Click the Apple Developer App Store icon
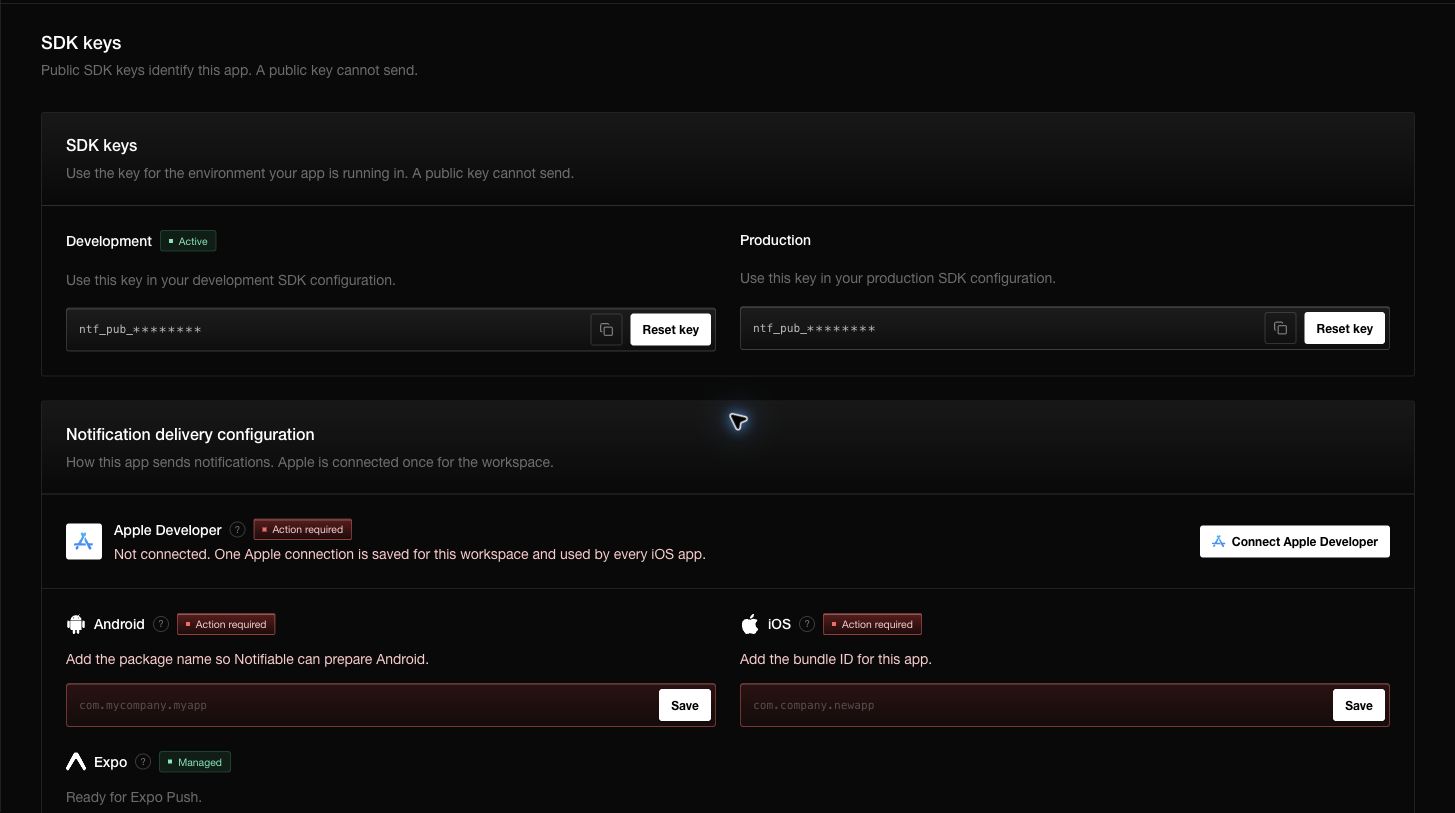Viewport: 1455px width, 813px height. pos(84,541)
